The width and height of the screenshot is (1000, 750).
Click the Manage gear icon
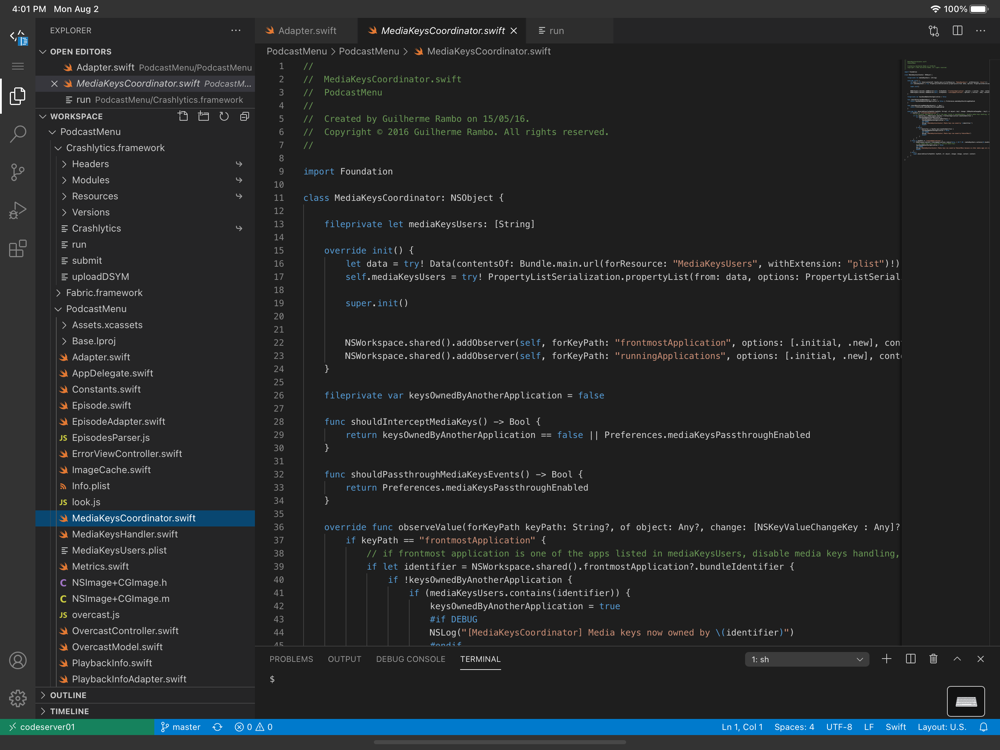click(x=18, y=698)
